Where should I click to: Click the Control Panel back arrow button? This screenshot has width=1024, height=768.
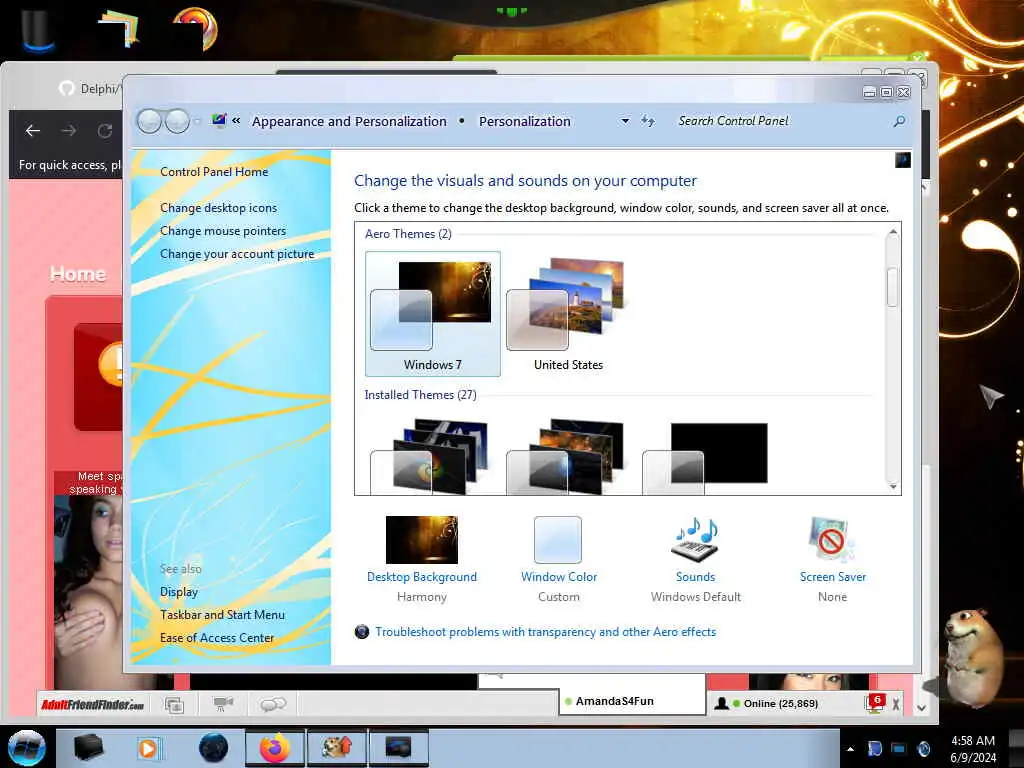click(150, 121)
